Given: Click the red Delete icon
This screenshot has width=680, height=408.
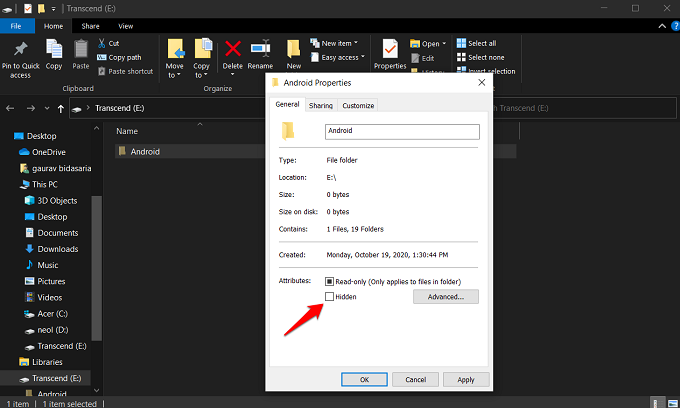Looking at the screenshot, I should 233,49.
